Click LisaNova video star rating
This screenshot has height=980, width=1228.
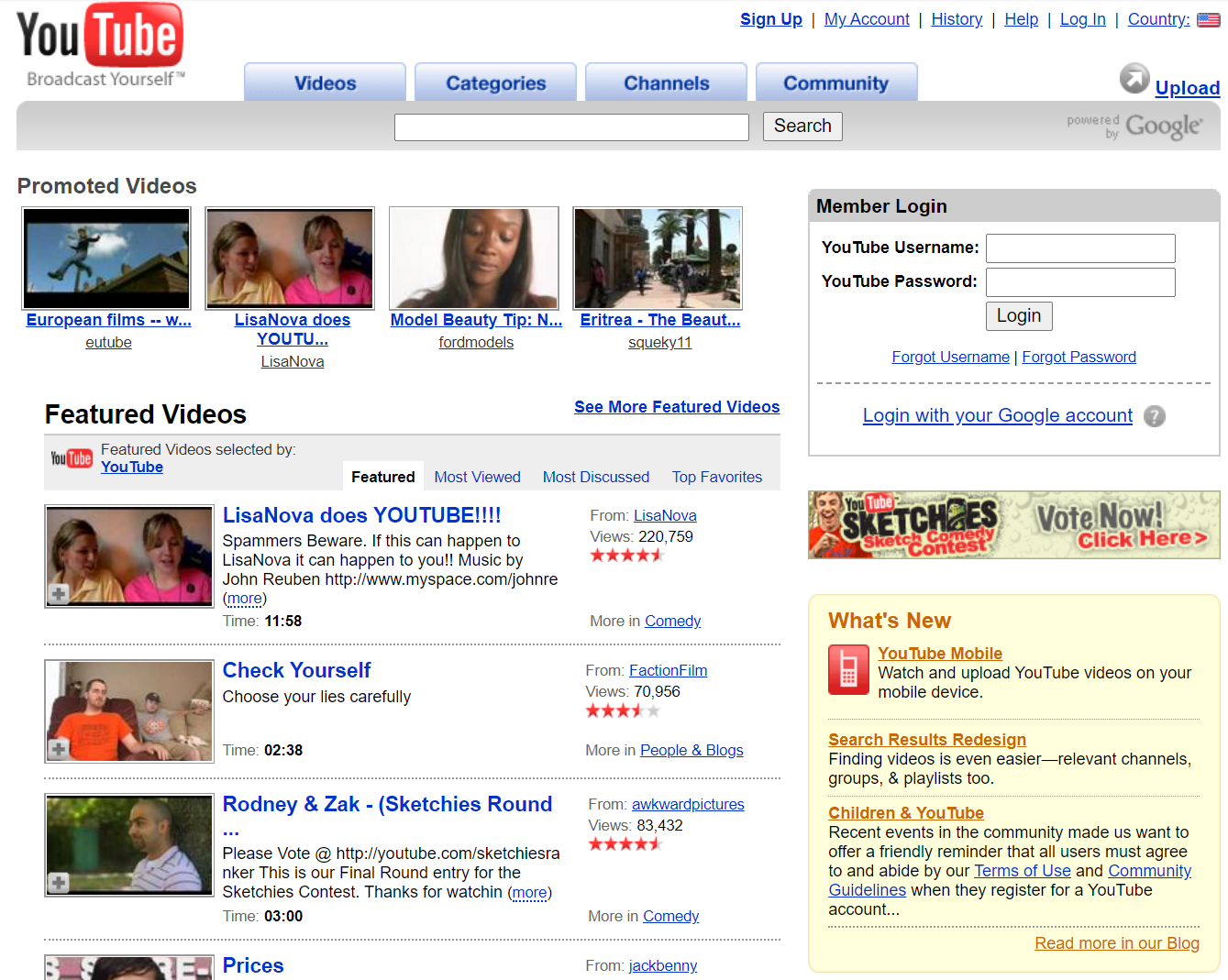point(626,556)
